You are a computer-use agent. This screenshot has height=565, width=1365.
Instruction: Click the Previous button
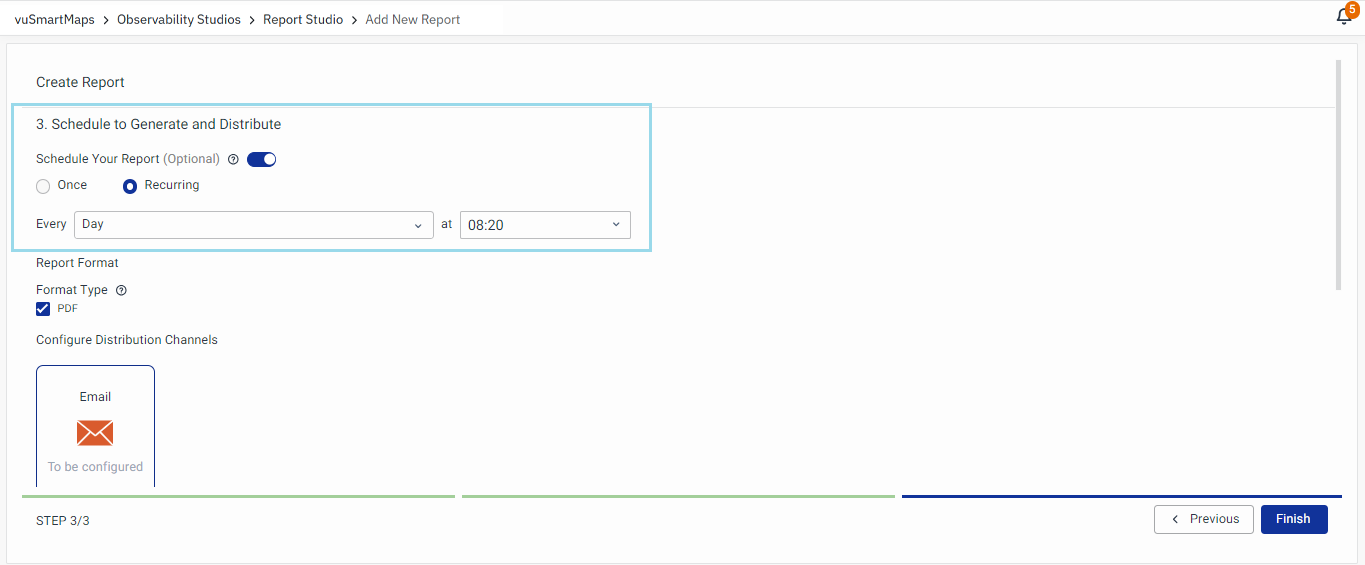tap(1203, 519)
